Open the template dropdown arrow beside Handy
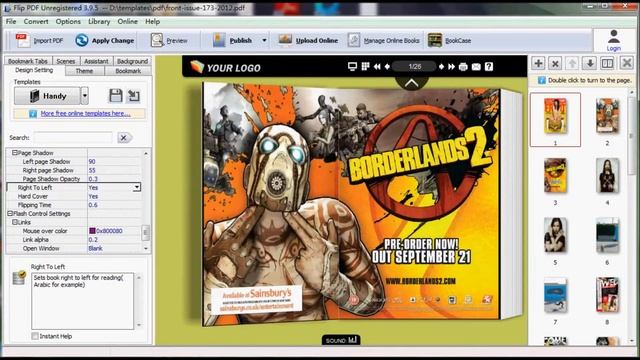640x360 pixels. click(84, 96)
